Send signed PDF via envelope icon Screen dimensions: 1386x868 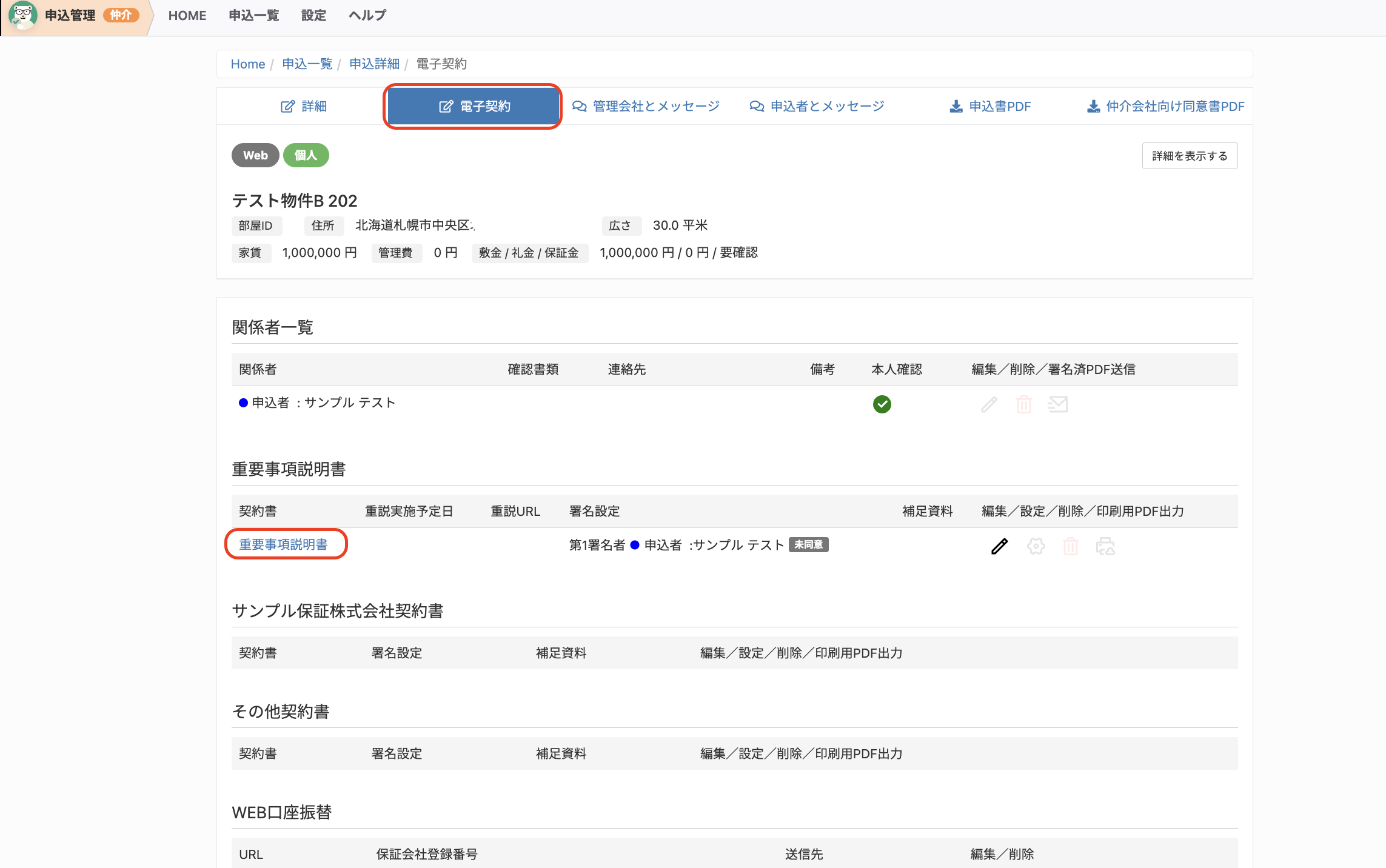(1057, 404)
